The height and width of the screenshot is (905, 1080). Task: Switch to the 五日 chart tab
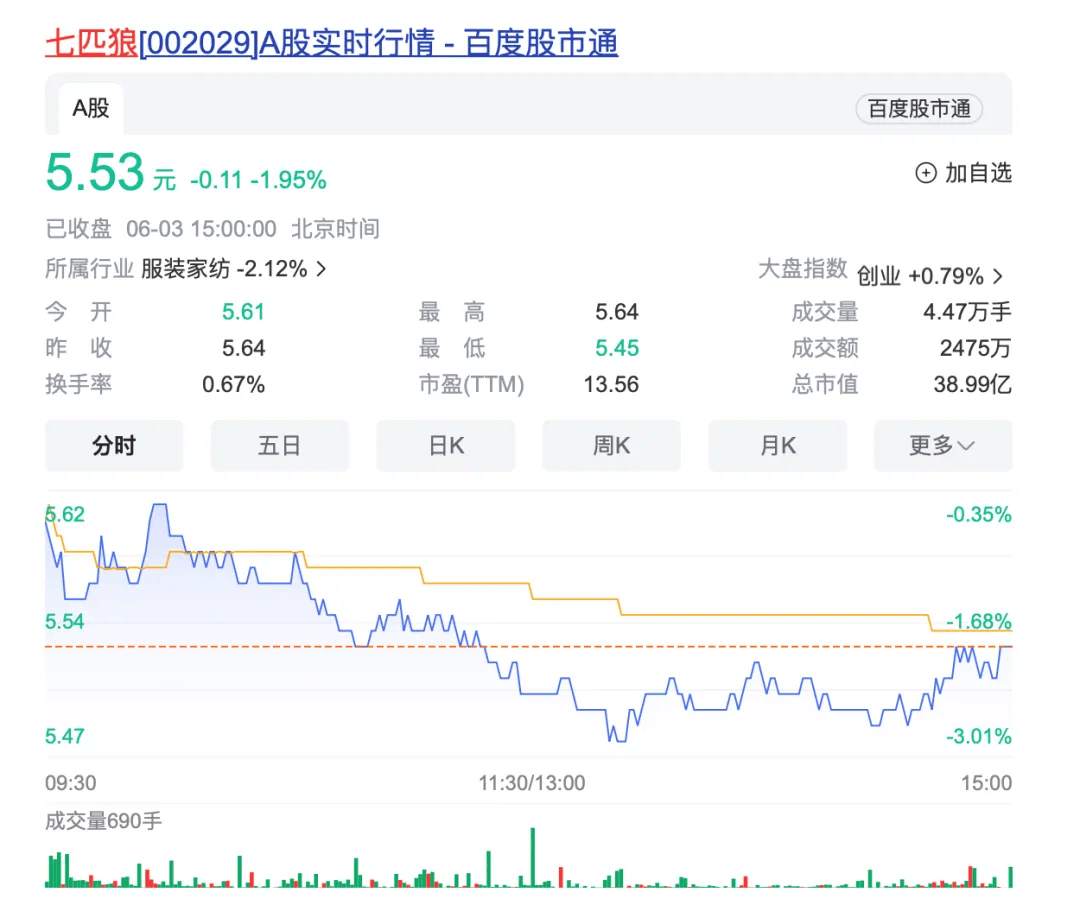(279, 446)
